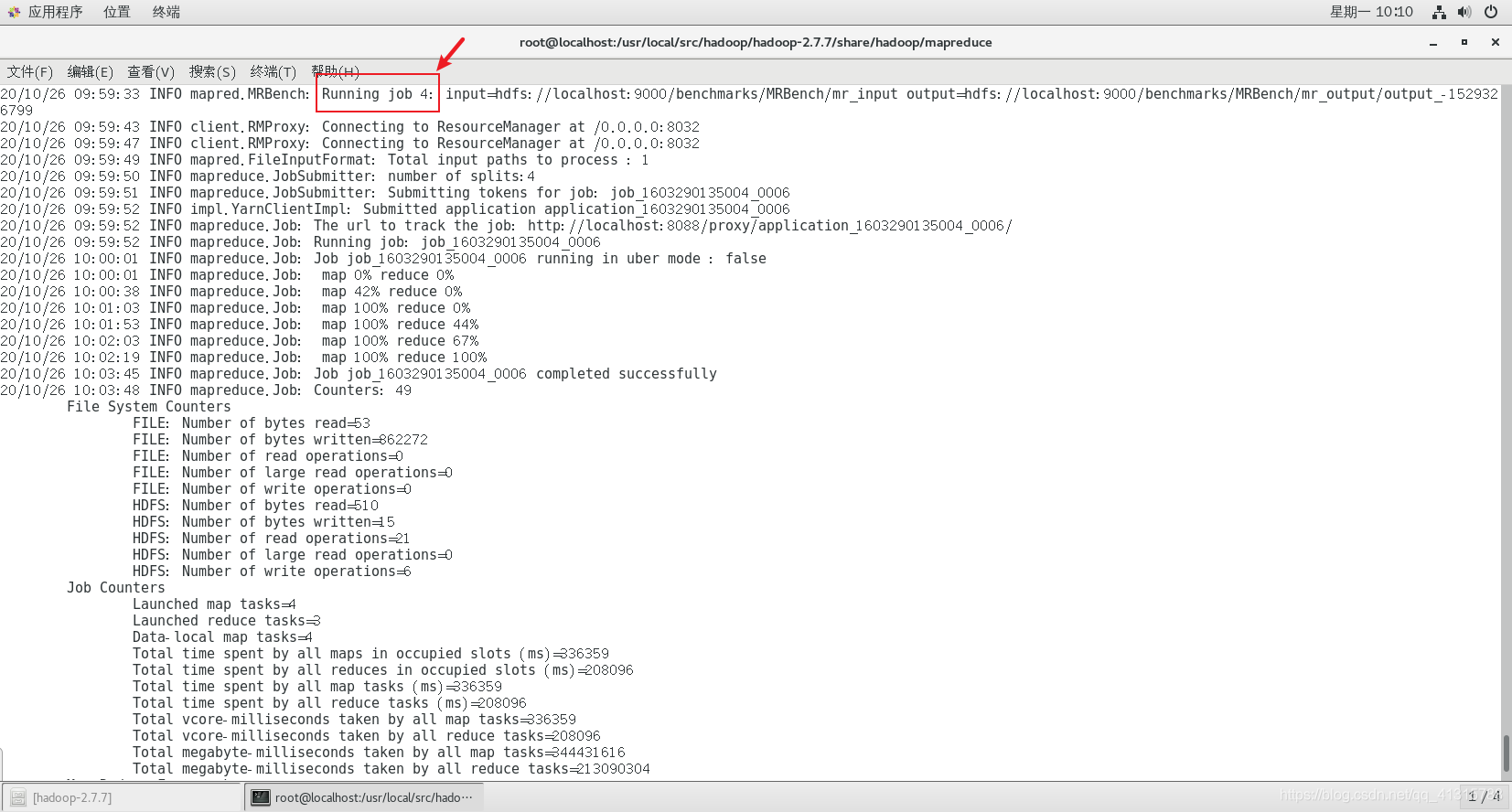Open the network status icon in system tray
This screenshot has width=1512, height=812.
coord(1439,12)
